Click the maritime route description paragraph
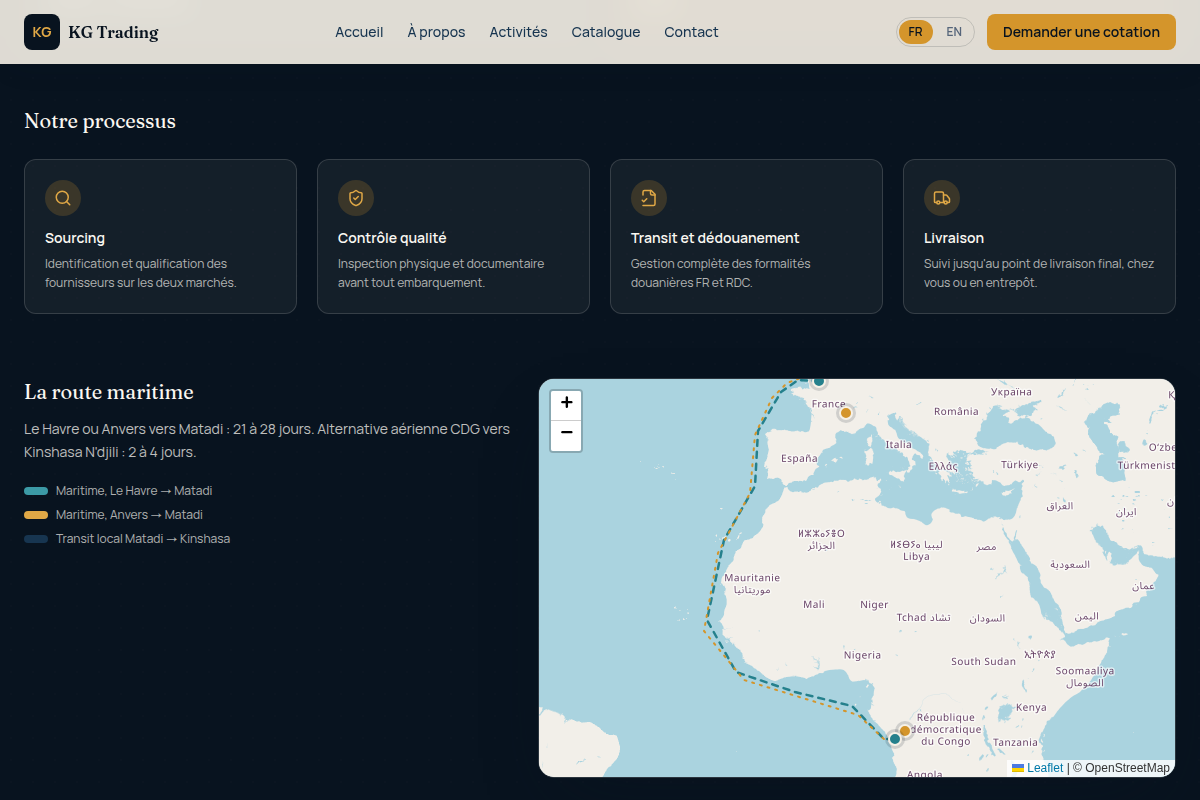 (267, 441)
